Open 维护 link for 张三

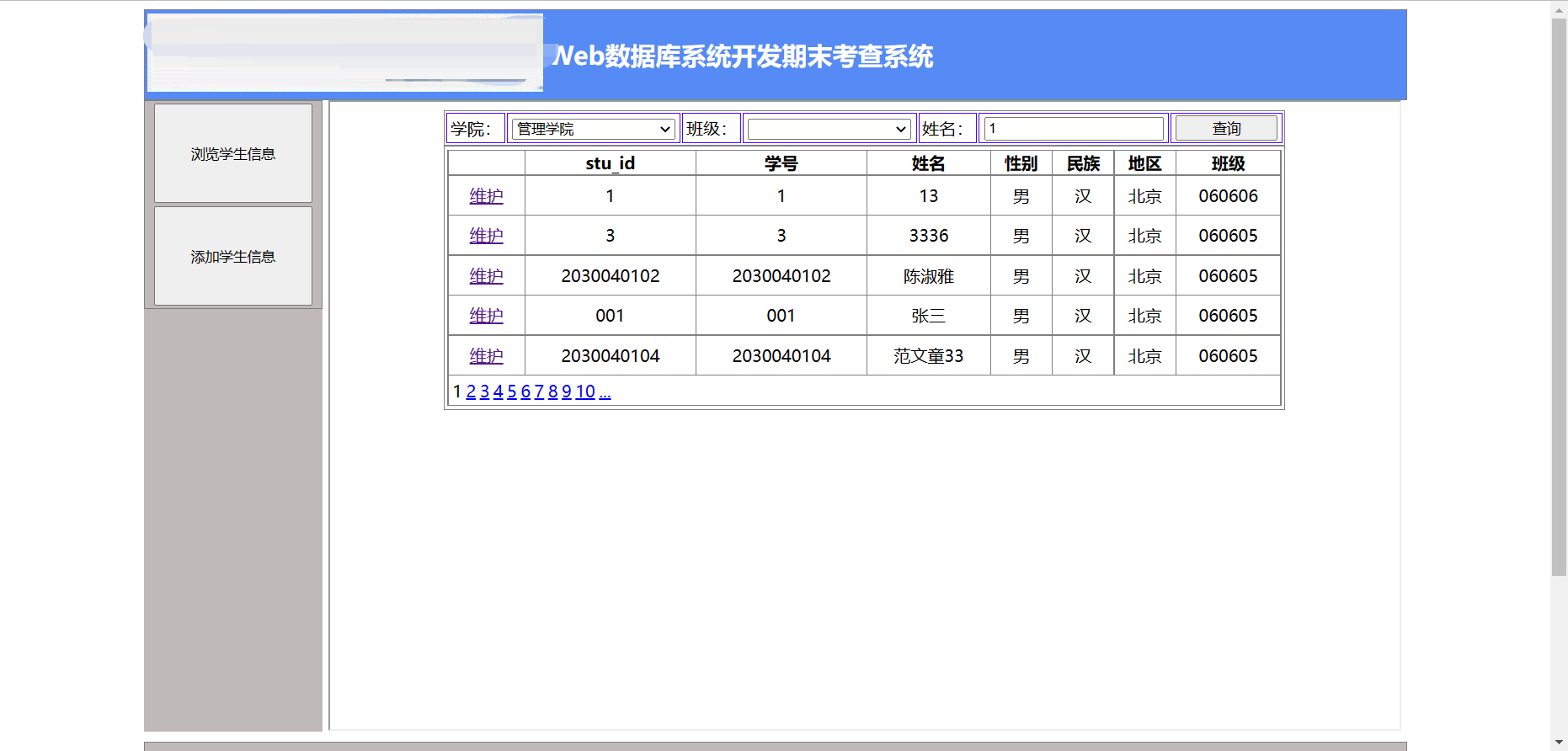(x=486, y=316)
